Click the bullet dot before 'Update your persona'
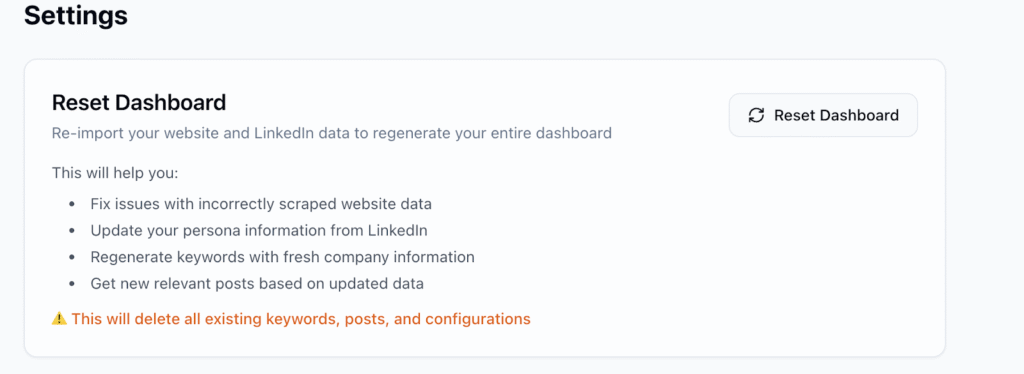1024x374 pixels. click(x=72, y=231)
